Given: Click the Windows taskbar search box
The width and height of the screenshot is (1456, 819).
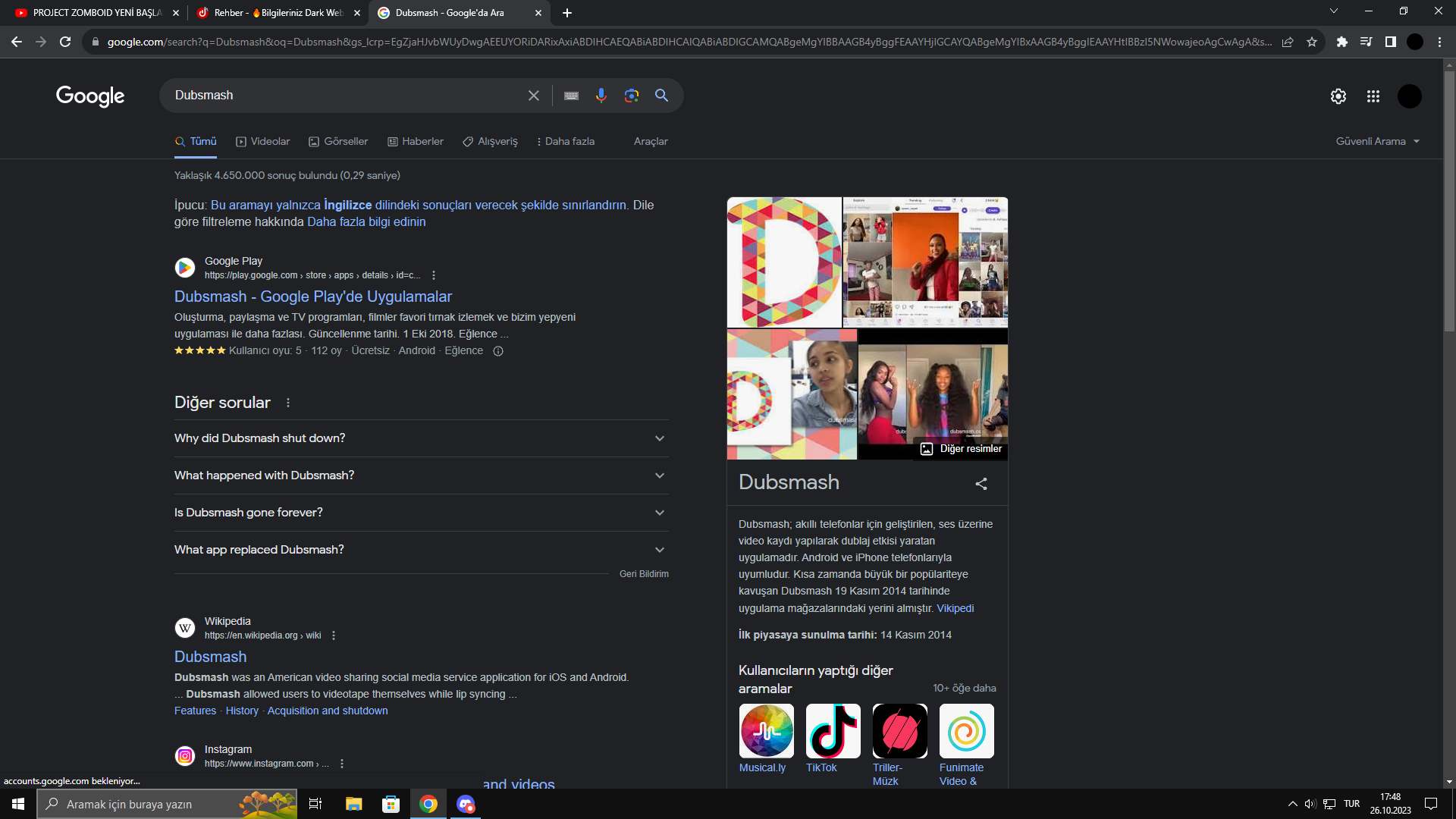Looking at the screenshot, I should [x=167, y=804].
